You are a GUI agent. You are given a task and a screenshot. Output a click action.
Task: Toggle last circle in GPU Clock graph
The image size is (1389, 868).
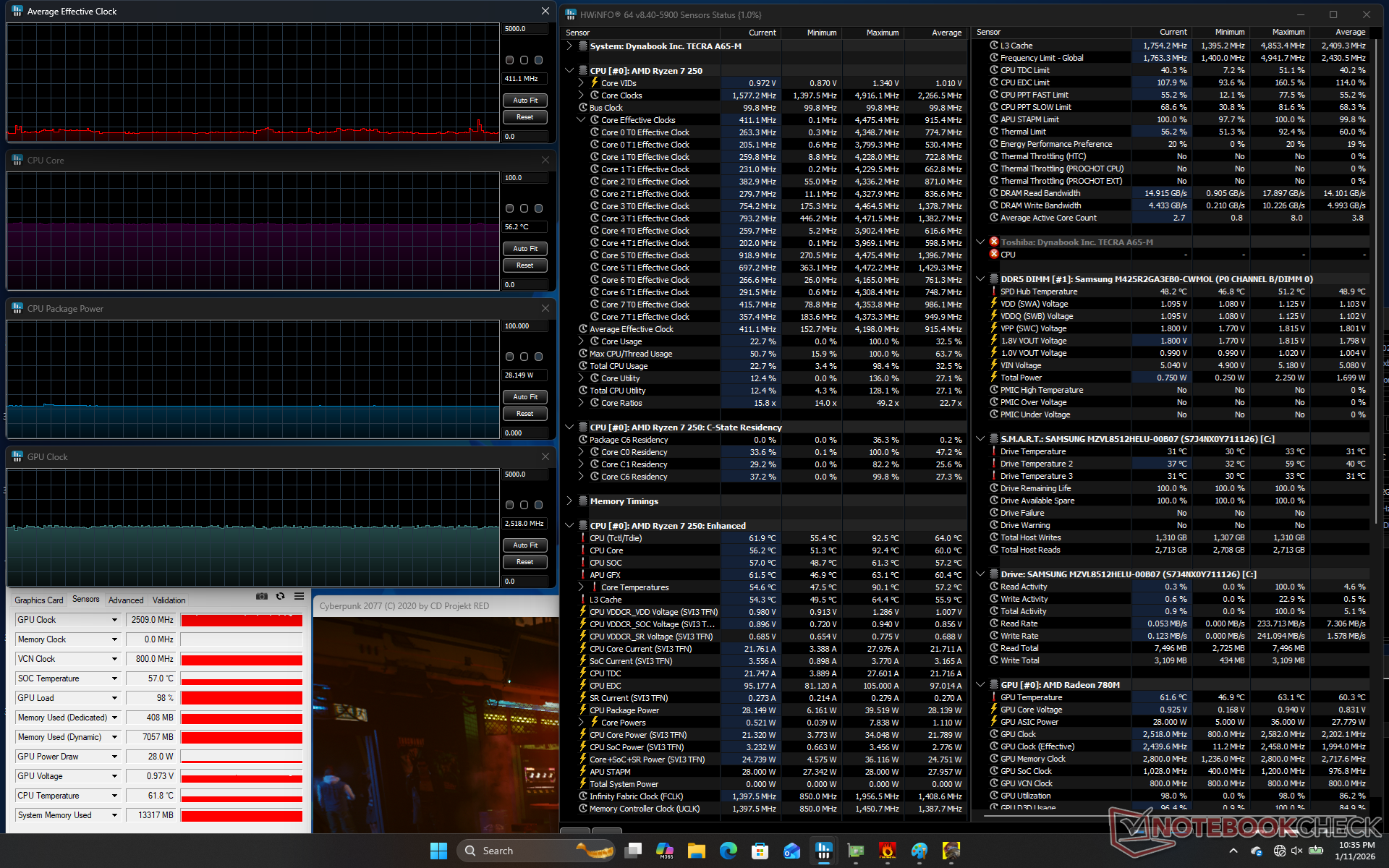[539, 505]
